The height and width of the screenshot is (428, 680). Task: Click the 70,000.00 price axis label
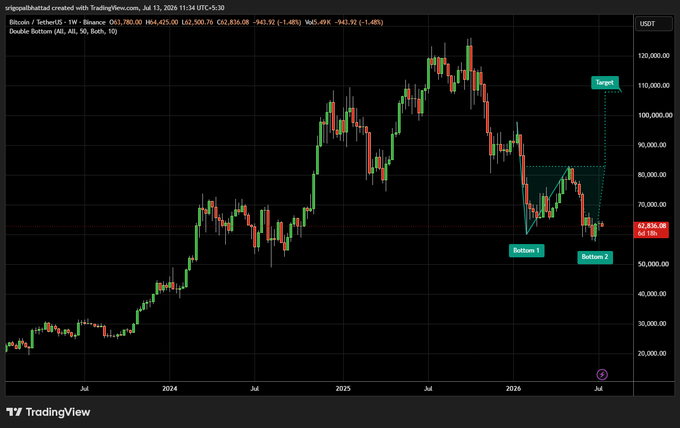point(652,204)
